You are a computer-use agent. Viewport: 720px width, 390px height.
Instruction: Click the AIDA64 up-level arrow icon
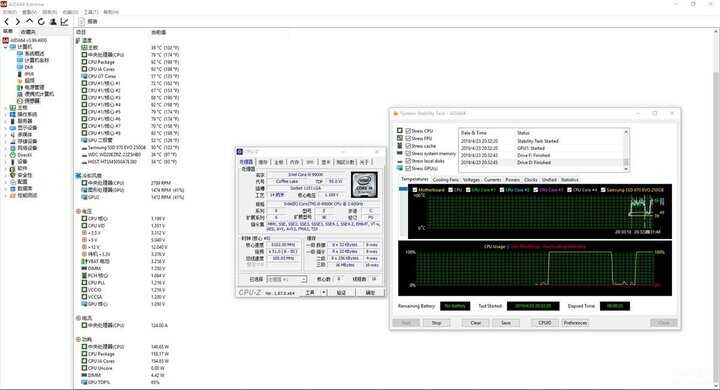pos(29,21)
